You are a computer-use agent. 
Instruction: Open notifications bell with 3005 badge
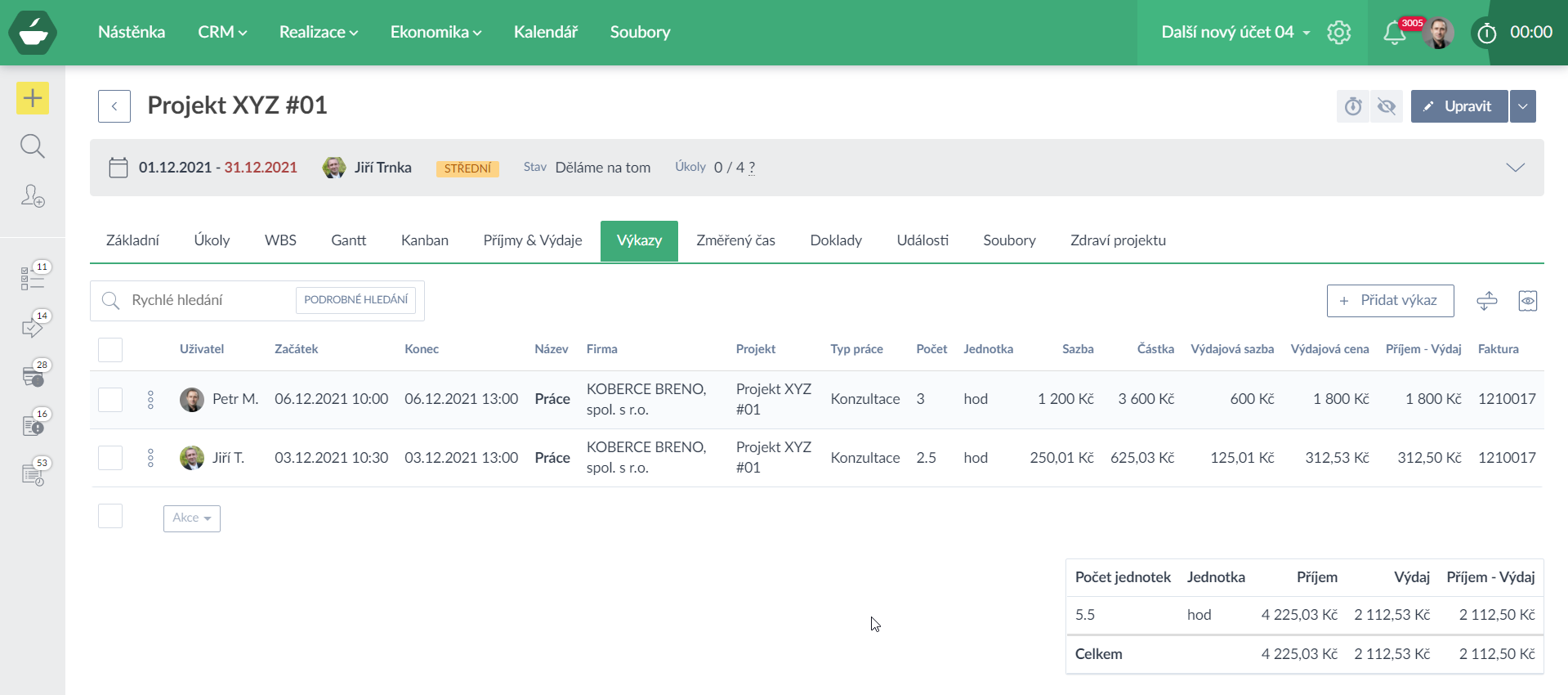pos(1394,34)
